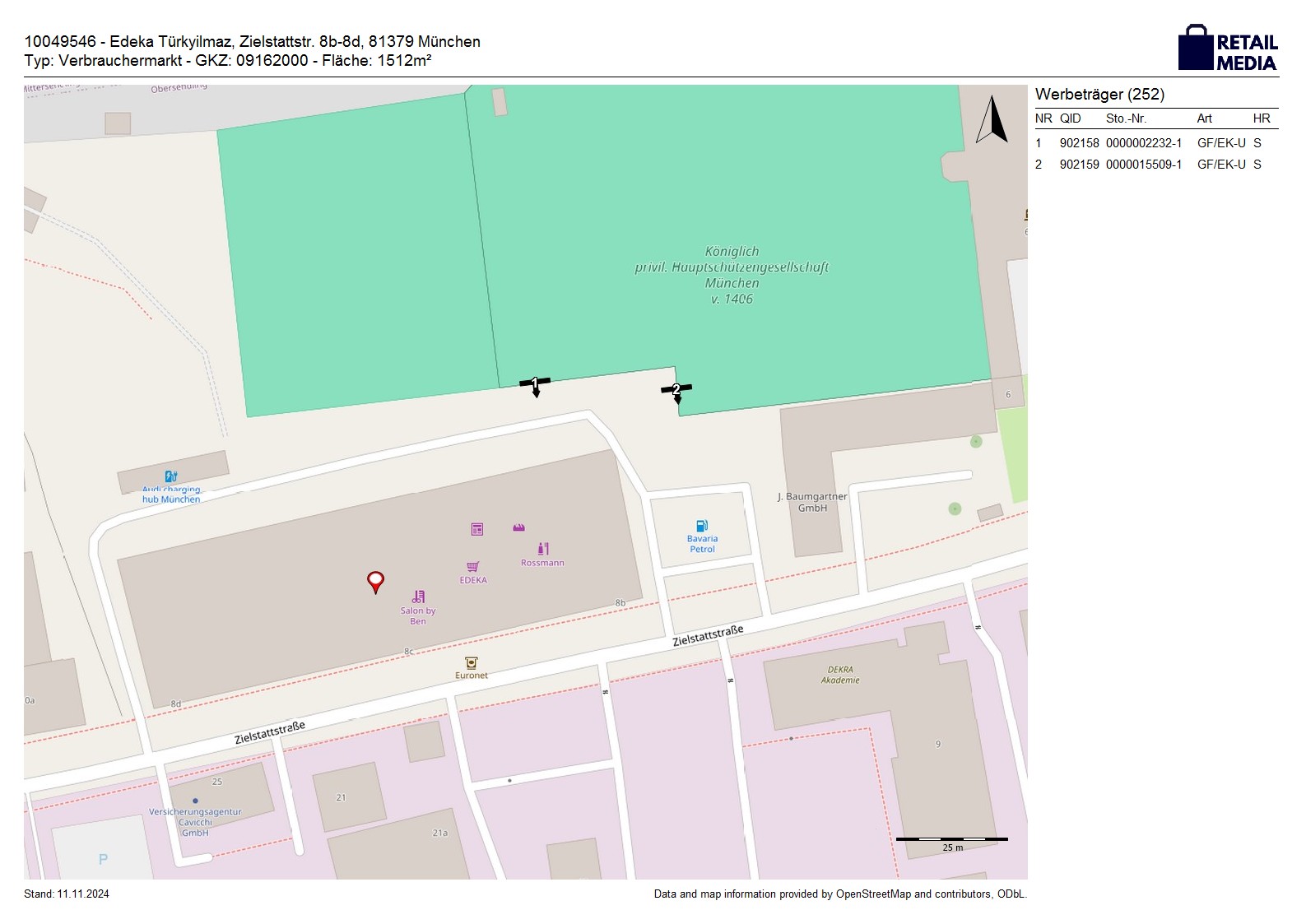Click the Werbeträger (252) heading
The width and height of the screenshot is (1306, 924).
click(1099, 95)
